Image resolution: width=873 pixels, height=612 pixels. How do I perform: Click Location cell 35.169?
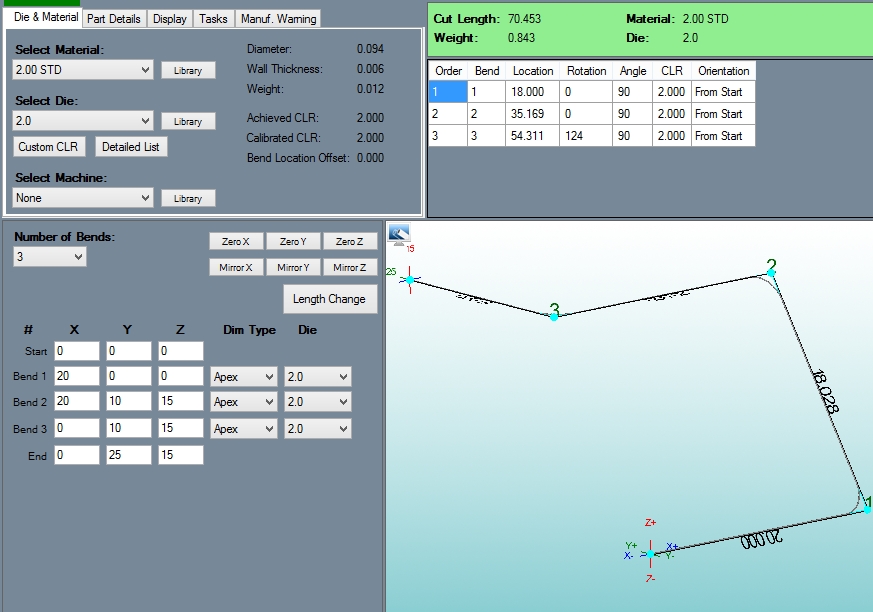(532, 114)
